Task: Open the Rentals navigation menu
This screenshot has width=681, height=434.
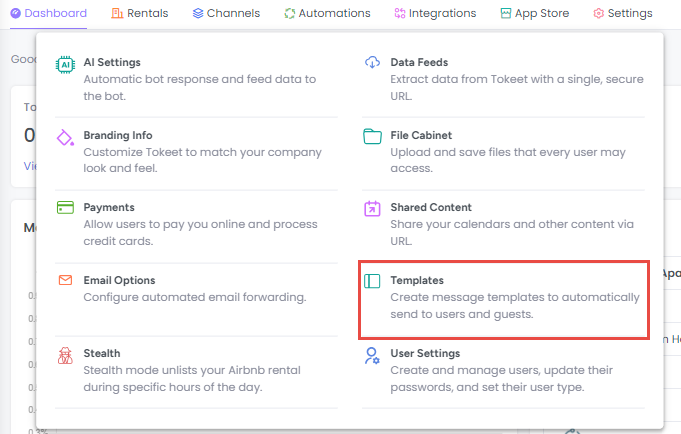Action: 140,13
